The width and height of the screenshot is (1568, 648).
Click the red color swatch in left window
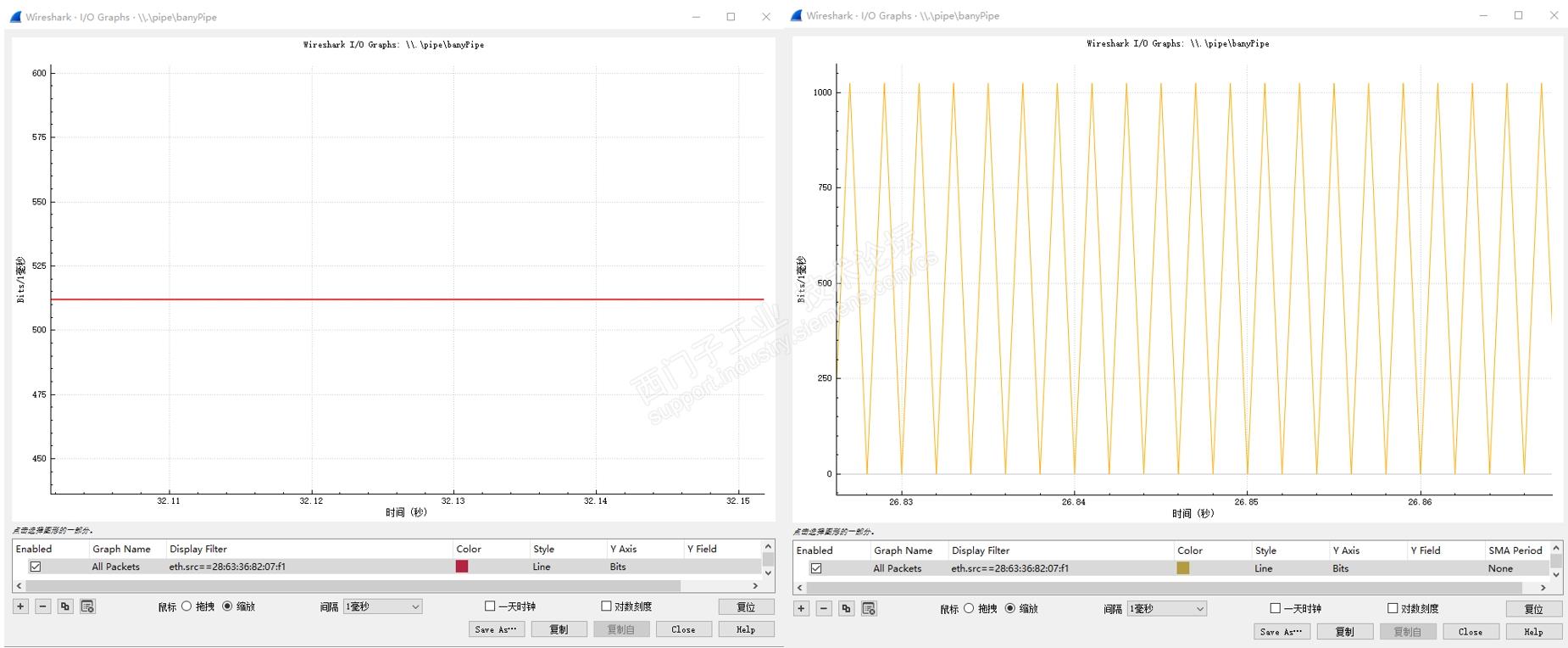coord(462,567)
